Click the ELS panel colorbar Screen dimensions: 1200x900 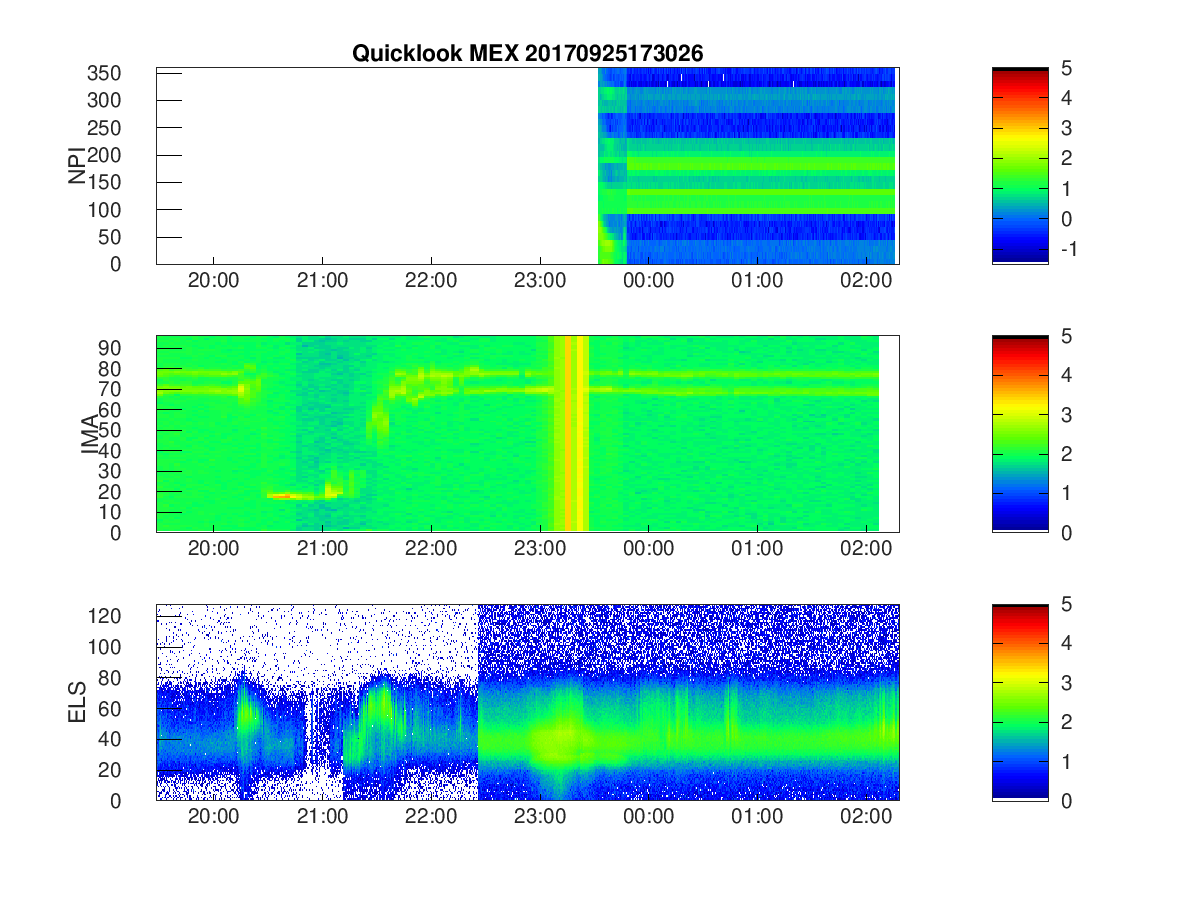click(x=1020, y=702)
